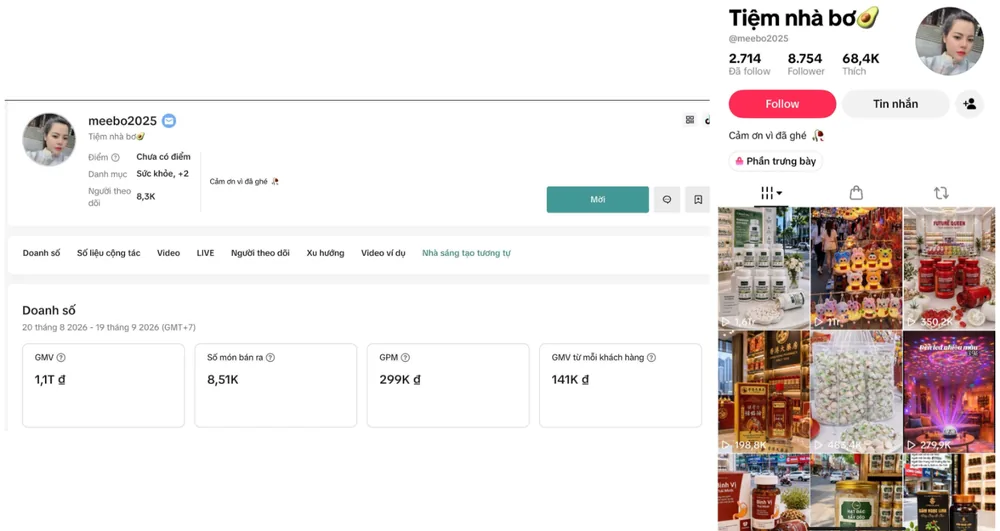Click the 8,3K follower value in creator card
Screen dimensions: 1000x531
tap(145, 196)
